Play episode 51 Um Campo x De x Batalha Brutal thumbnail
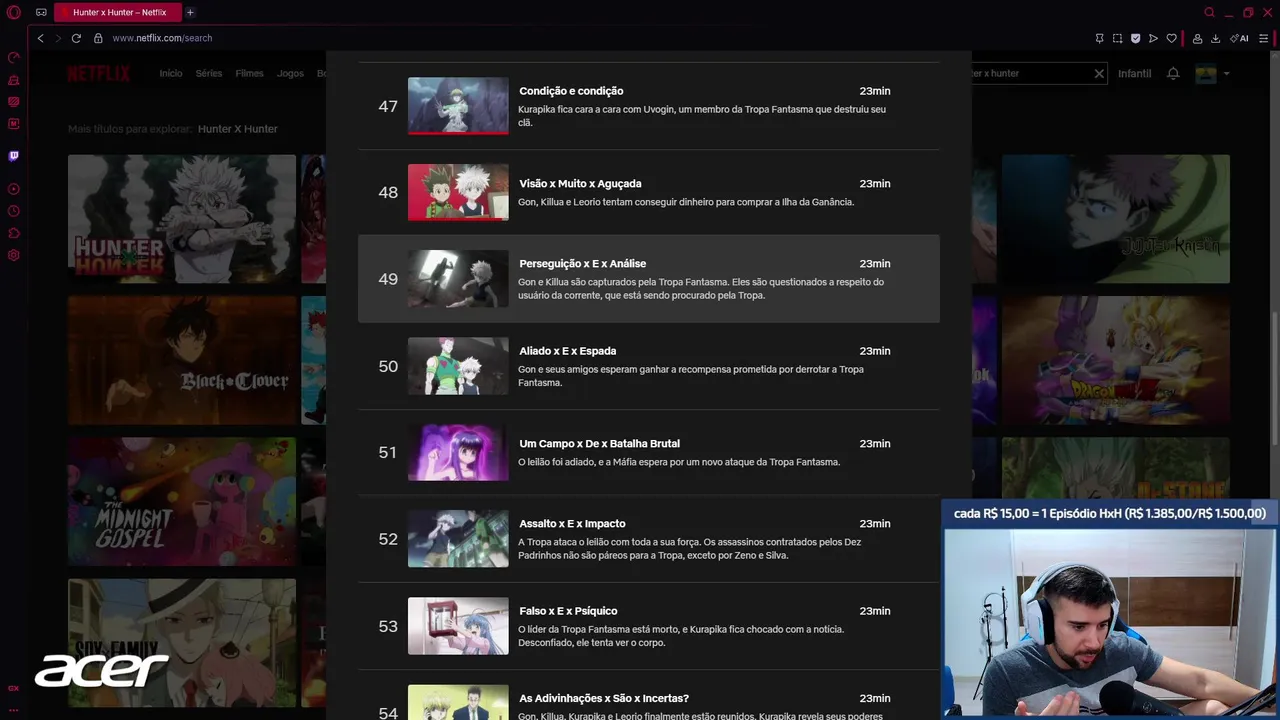This screenshot has width=1280, height=720. (x=458, y=452)
